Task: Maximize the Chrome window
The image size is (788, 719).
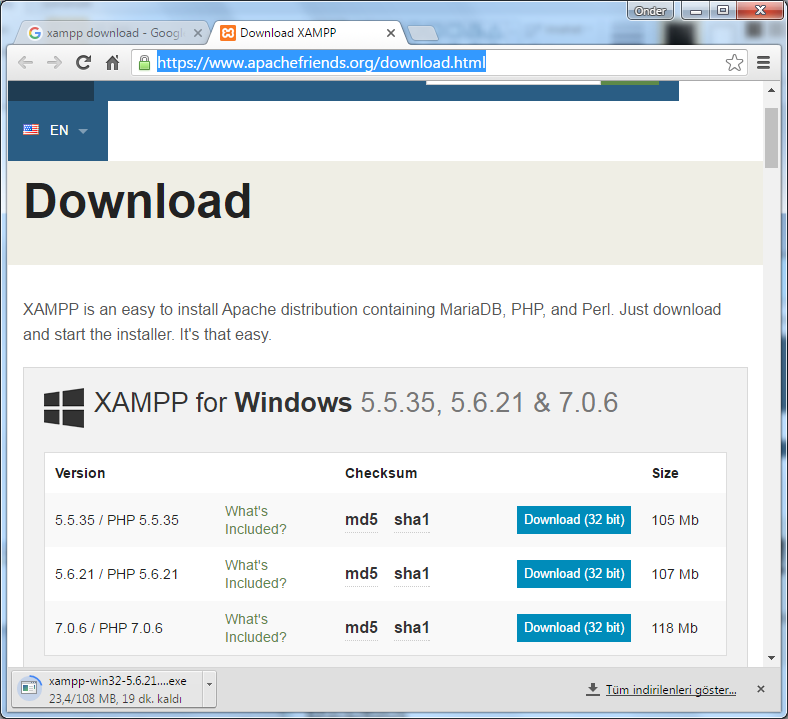Action: pyautogui.click(x=723, y=11)
